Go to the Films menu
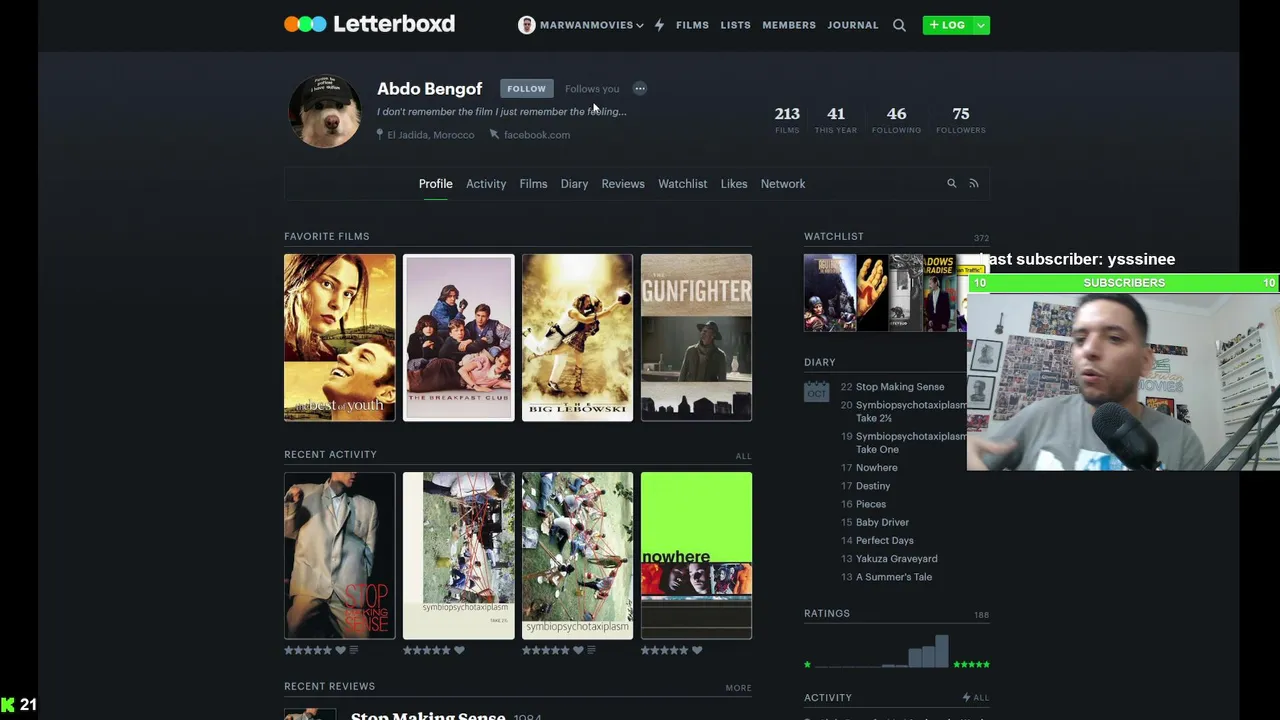Image resolution: width=1280 pixels, height=720 pixels. 692,25
